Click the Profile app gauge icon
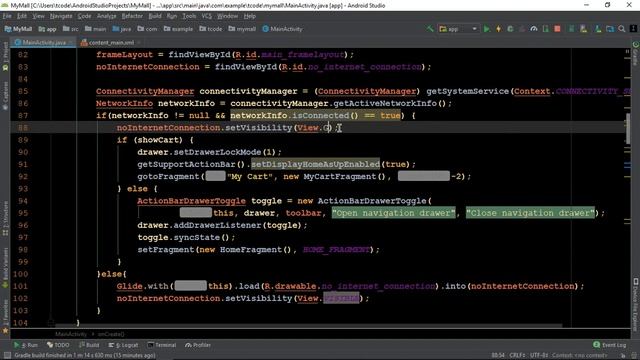 coord(534,29)
